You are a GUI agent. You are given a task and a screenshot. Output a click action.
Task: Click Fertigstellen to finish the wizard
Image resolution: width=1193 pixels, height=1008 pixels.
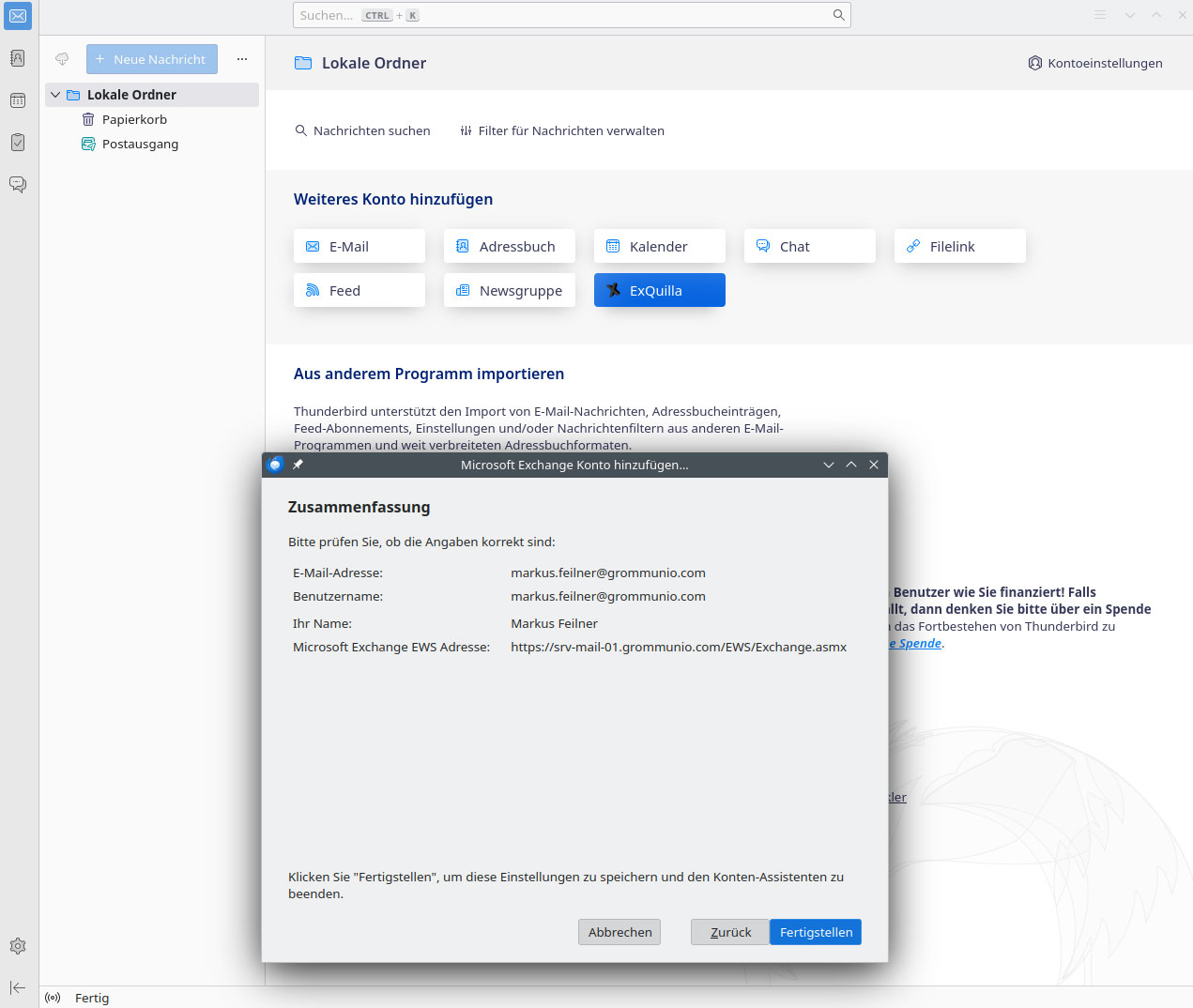tap(816, 932)
